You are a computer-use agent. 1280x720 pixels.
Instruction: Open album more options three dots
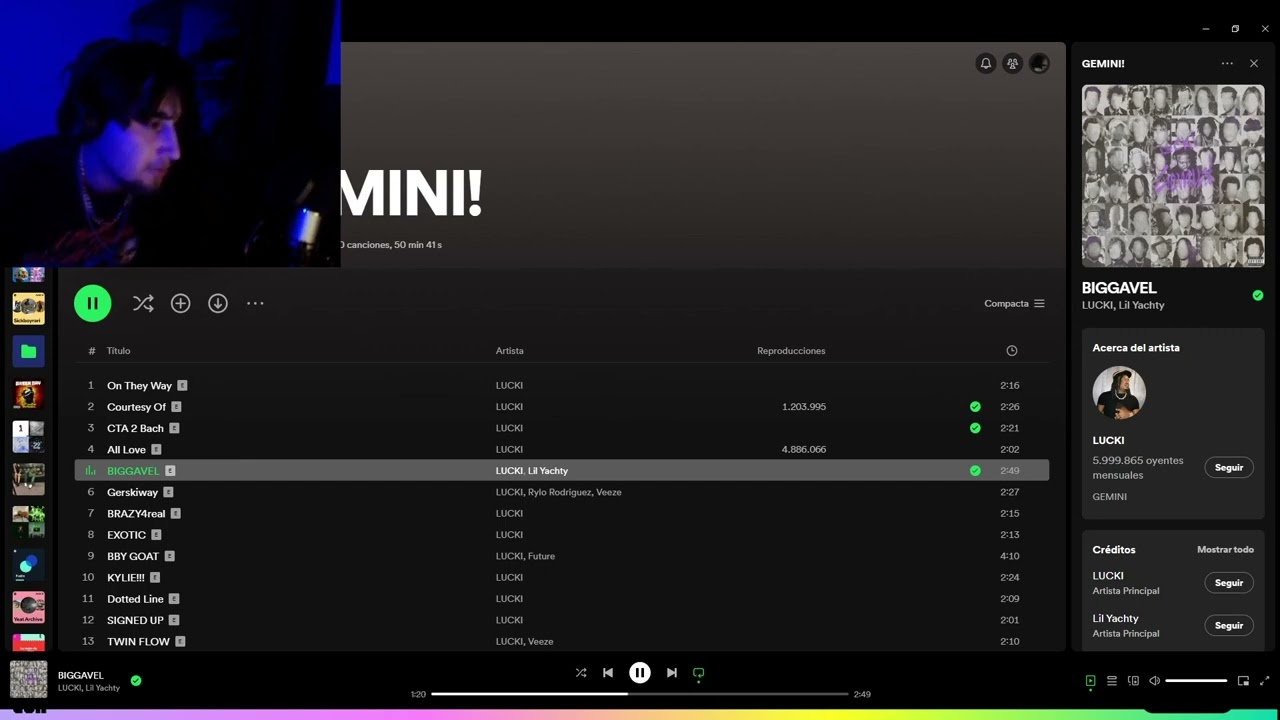click(x=255, y=303)
